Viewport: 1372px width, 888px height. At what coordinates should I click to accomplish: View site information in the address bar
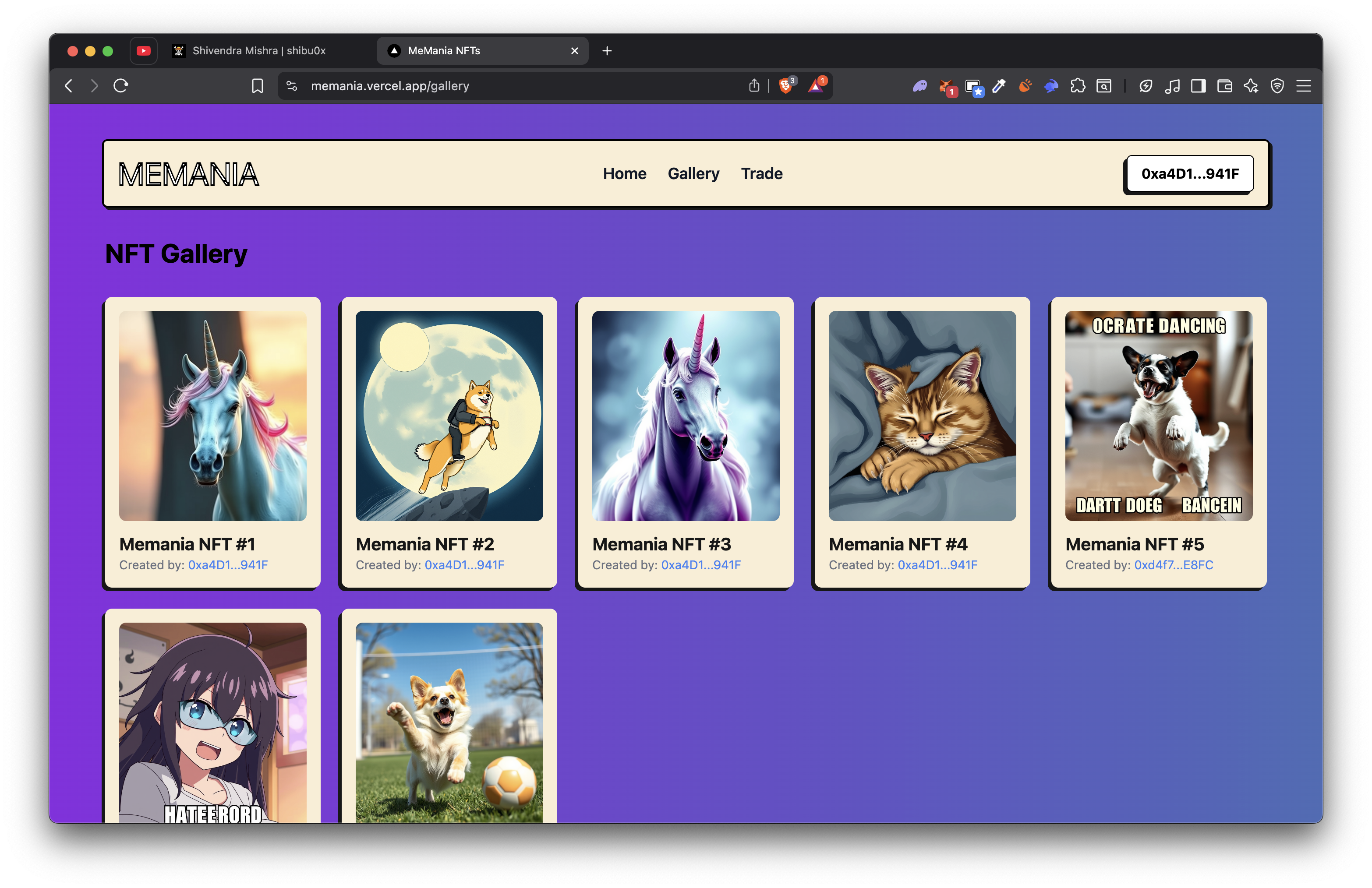[x=292, y=86]
